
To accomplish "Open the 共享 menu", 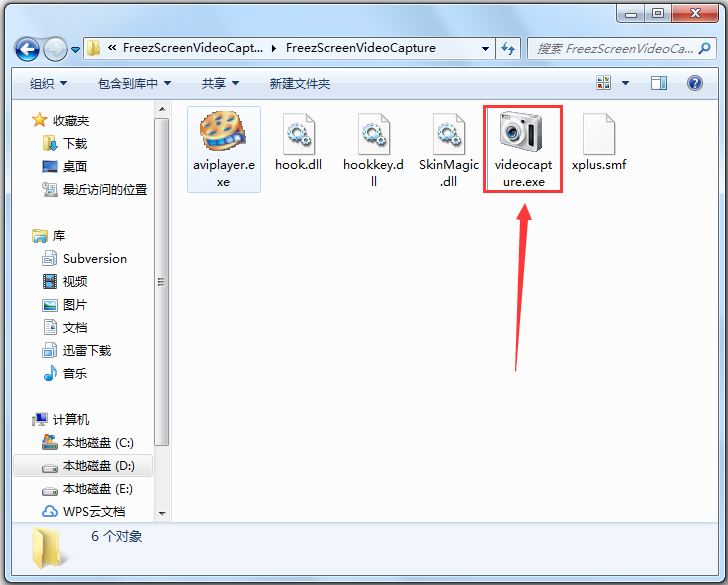I will pos(220,84).
